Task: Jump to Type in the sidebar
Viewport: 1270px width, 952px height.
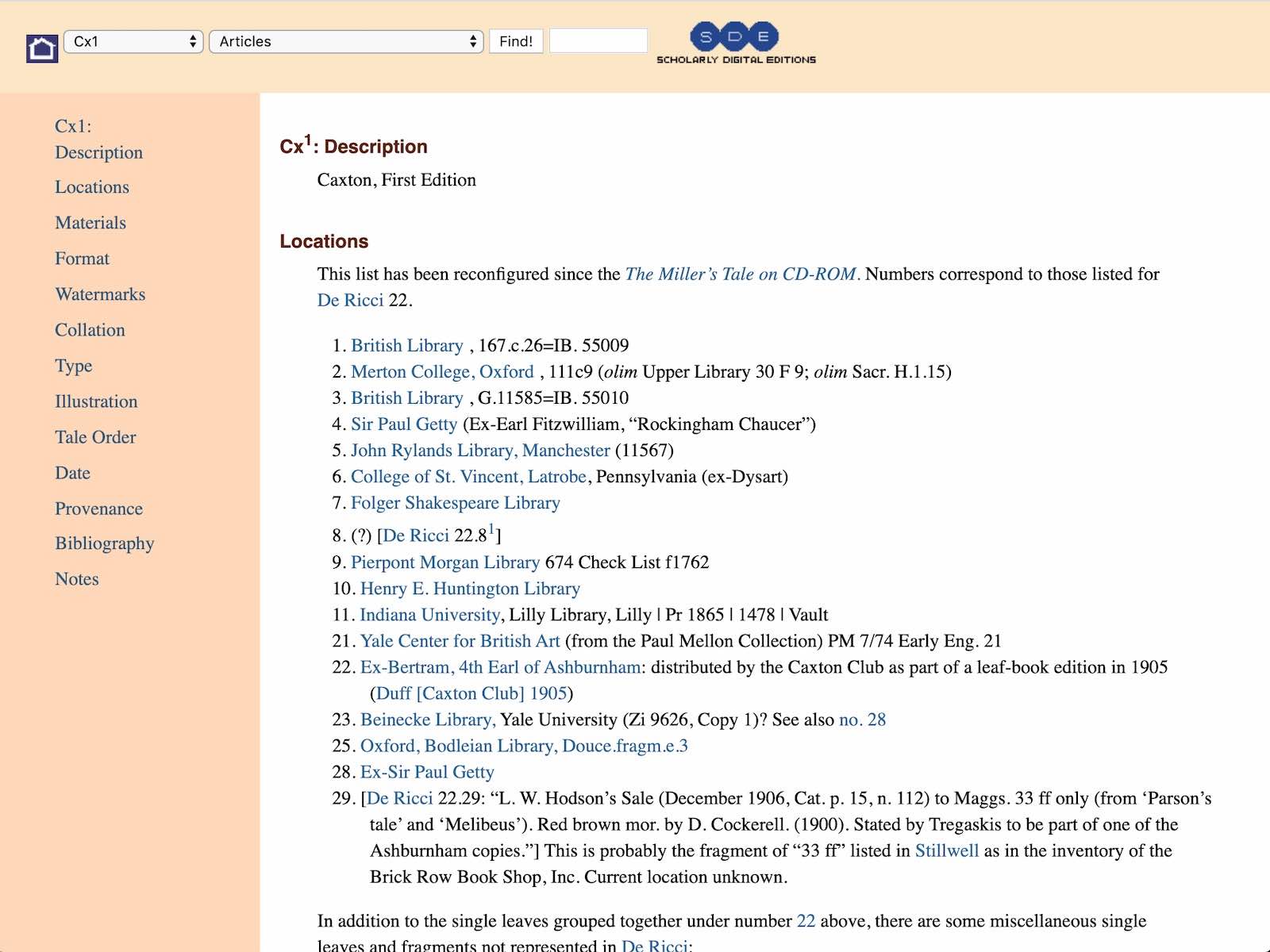Action: tap(74, 366)
